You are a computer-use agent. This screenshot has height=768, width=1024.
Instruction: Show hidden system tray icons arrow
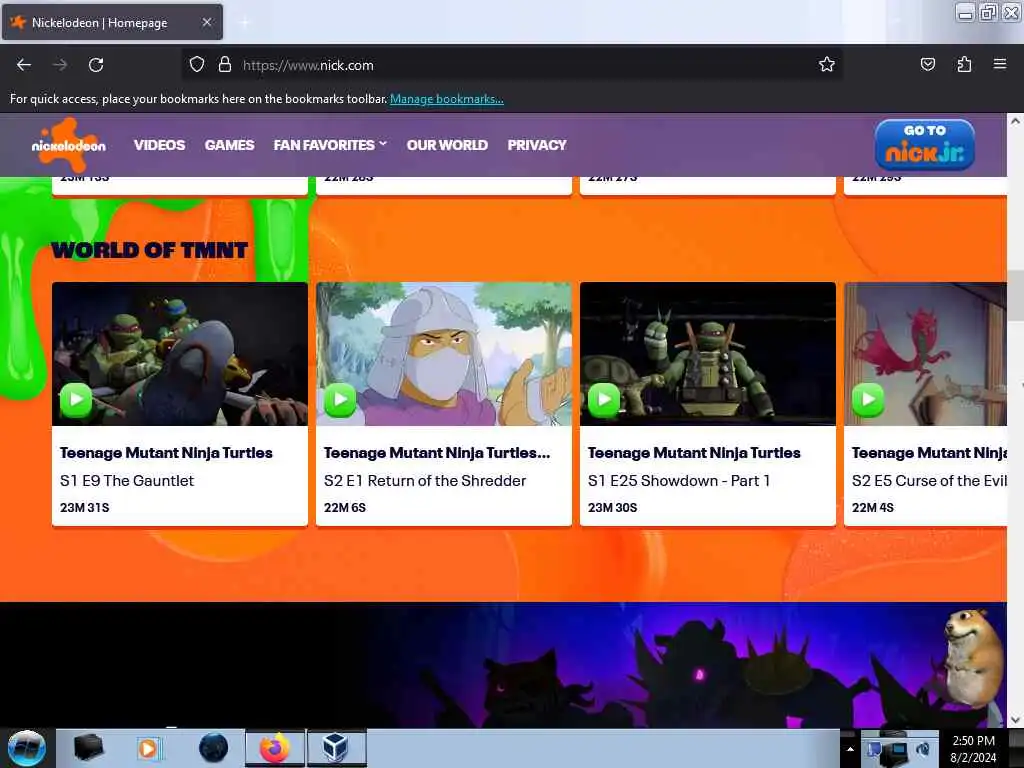(x=850, y=749)
